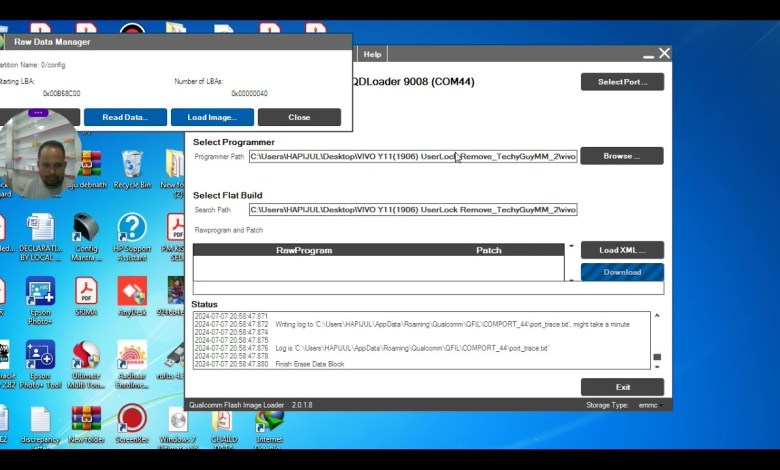Open the New folder WinRAR archive icon

click(x=86, y=419)
